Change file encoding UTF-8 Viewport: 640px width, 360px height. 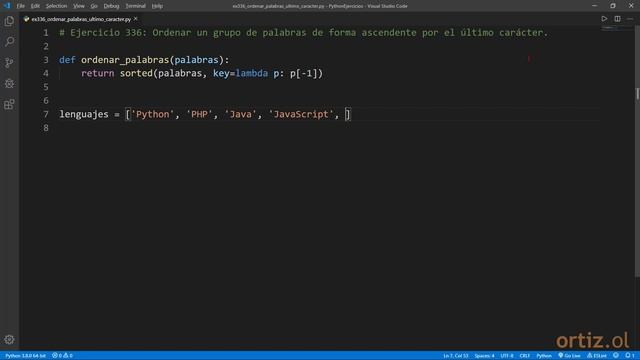pos(507,356)
